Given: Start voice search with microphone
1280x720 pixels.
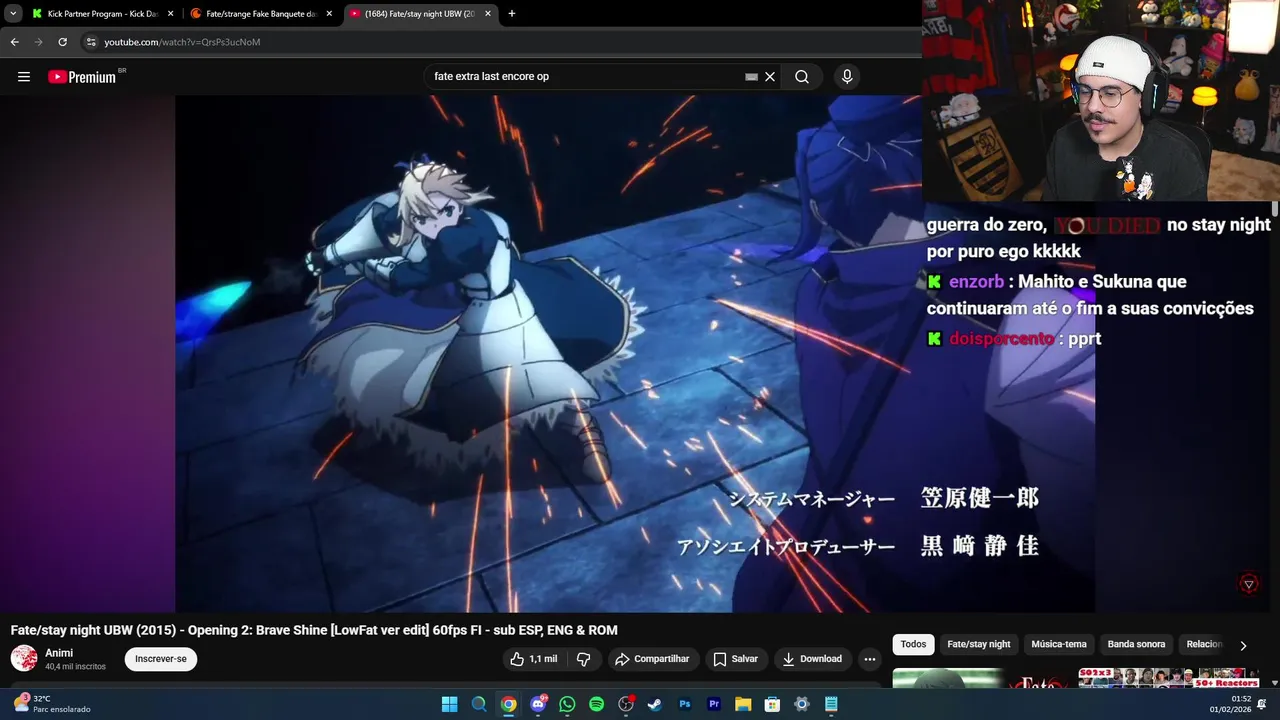Looking at the screenshot, I should pyautogui.click(x=847, y=77).
